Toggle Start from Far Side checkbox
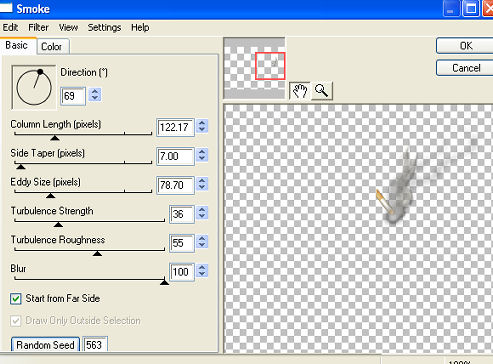493x364 pixels. [16, 299]
